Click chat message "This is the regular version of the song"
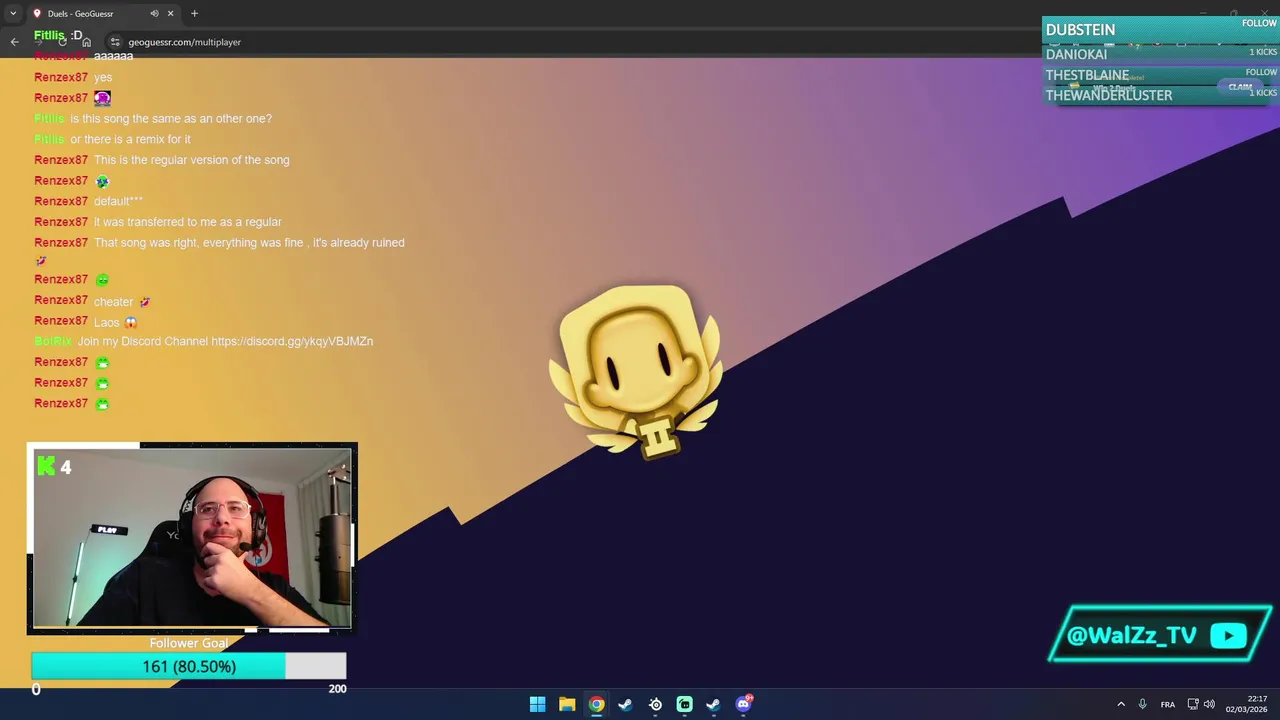 (192, 160)
